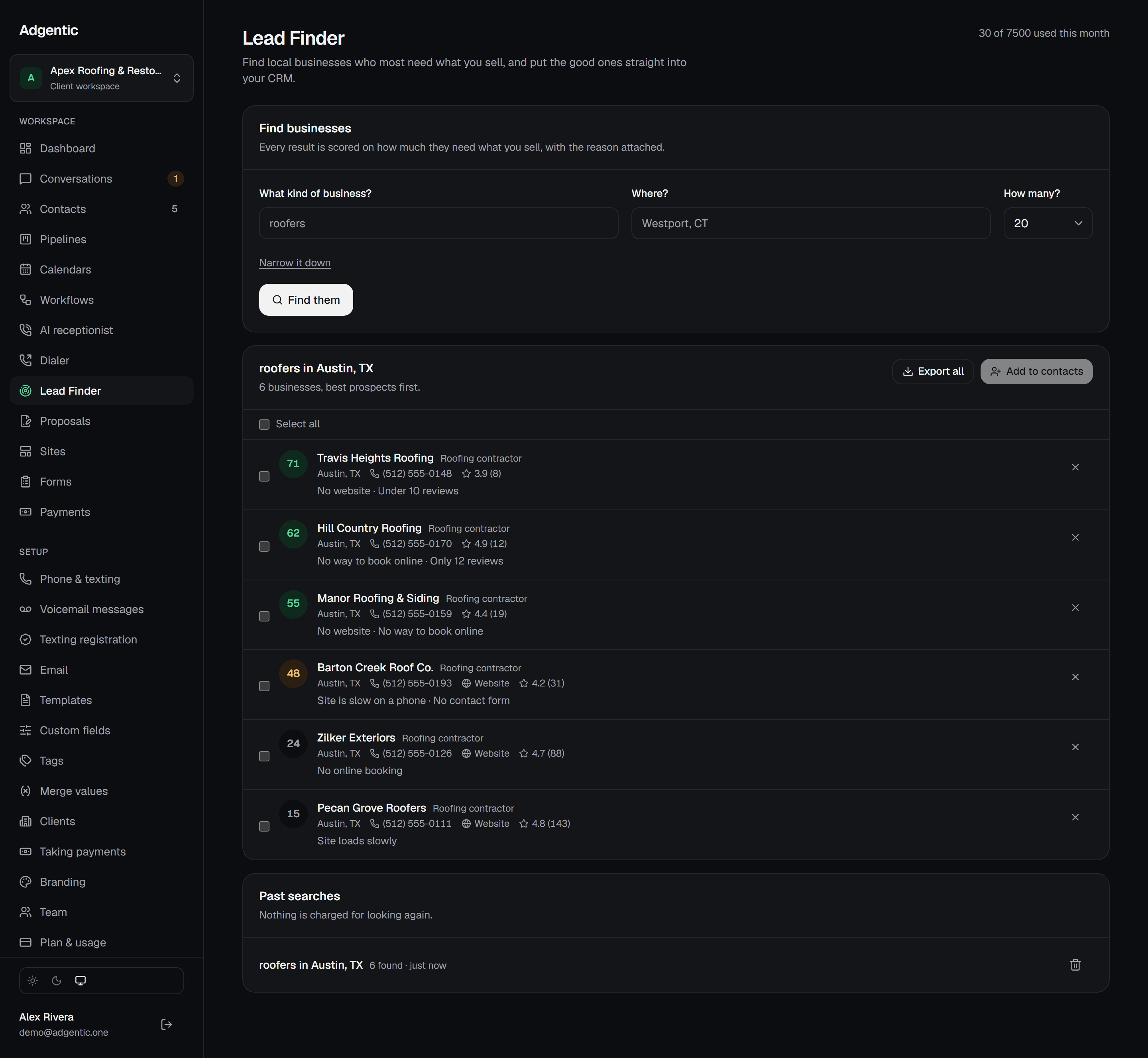Viewport: 1148px width, 1058px height.
Task: Open the Dashboard sidebar icon
Action: [x=25, y=148]
